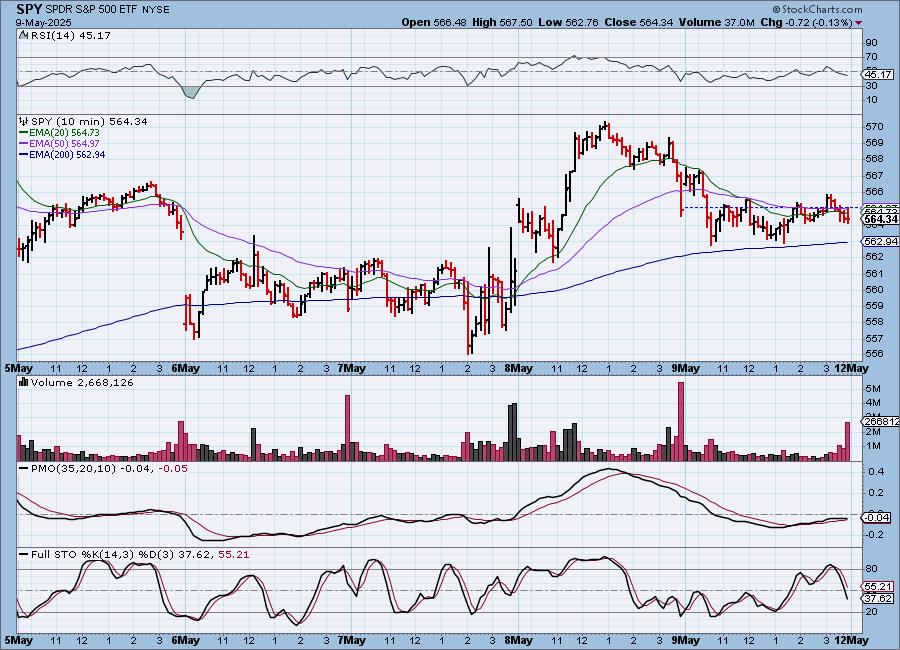Click the 567 label on the price axis

click(874, 175)
